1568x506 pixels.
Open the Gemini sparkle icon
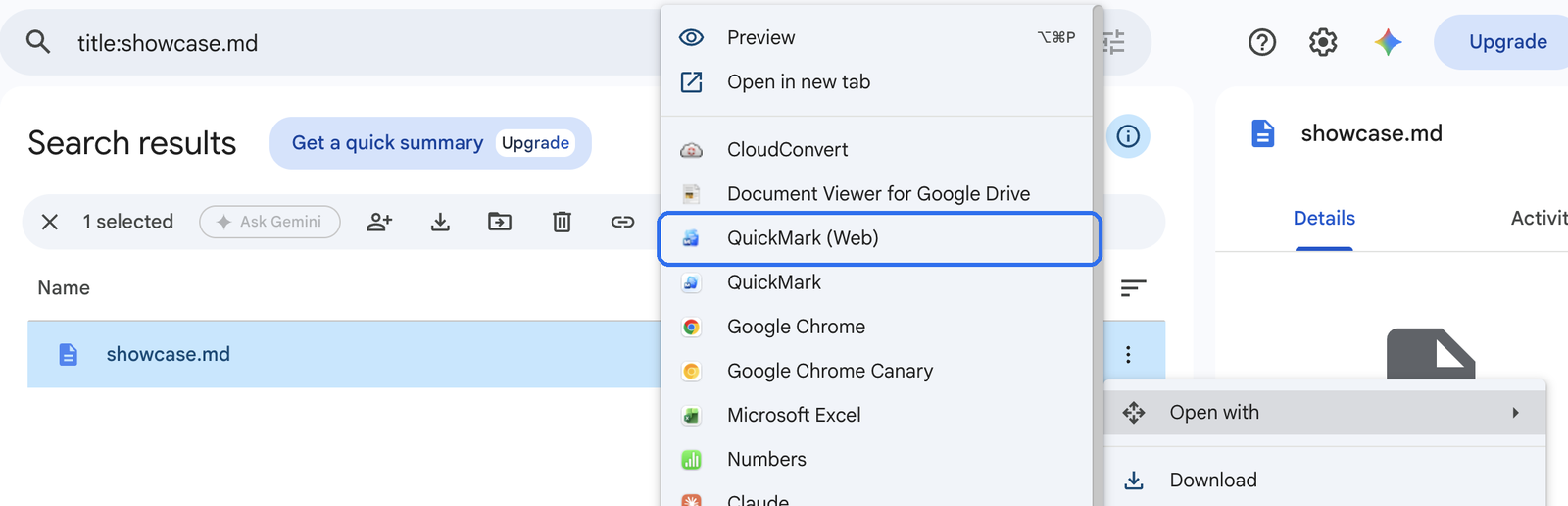click(x=1388, y=42)
